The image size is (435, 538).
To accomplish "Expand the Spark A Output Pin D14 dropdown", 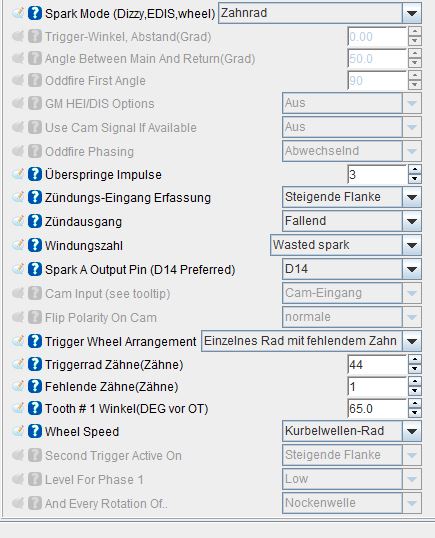I will tap(412, 269).
